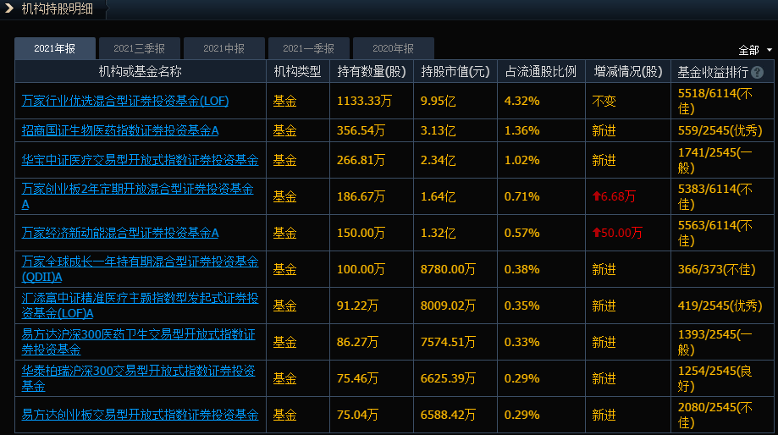778x435 pixels.
Task: Select the 559/2545(优秀) ranking cell
Action: [x=720, y=130]
